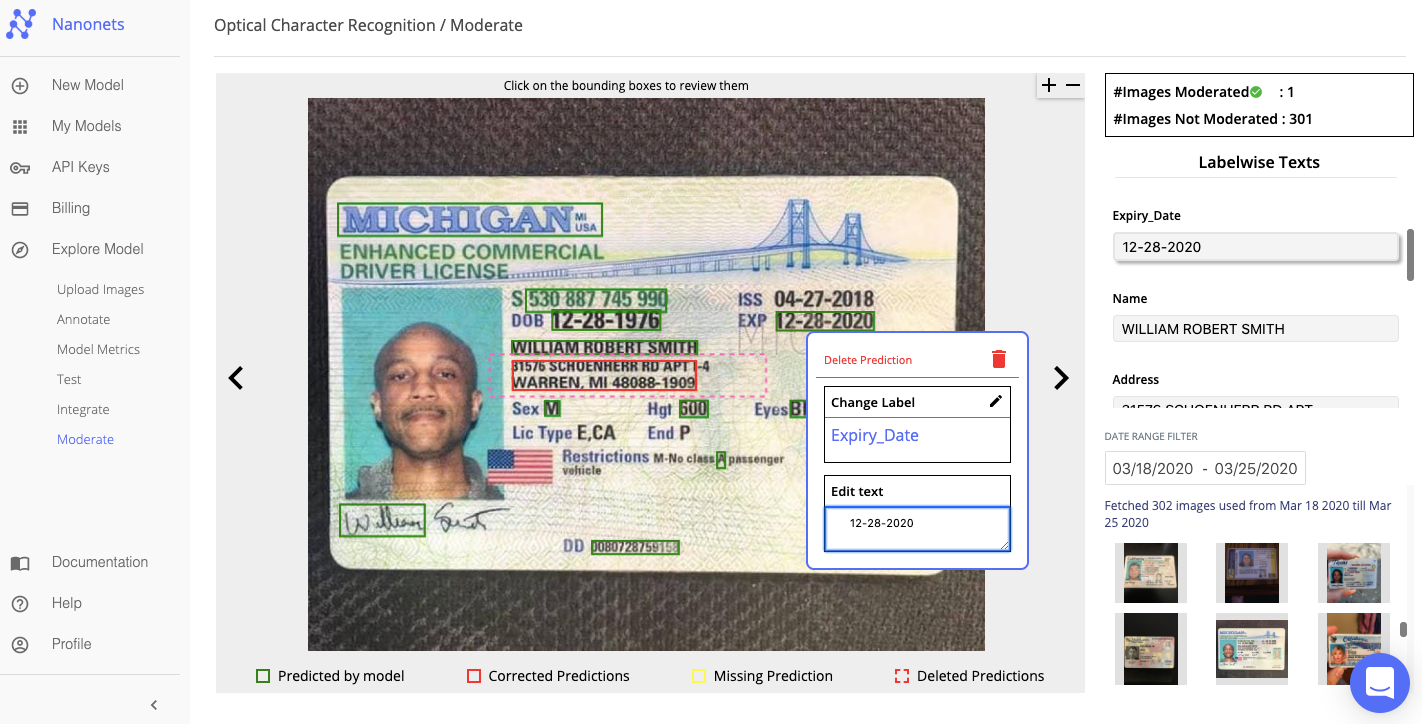The image size is (1422, 724).
Task: Select the Expiry_Date label option
Action: (x=874, y=436)
